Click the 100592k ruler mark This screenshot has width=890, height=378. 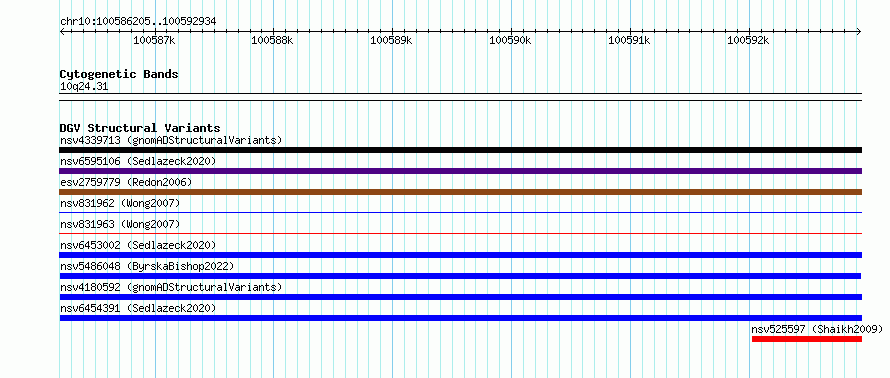(x=748, y=40)
